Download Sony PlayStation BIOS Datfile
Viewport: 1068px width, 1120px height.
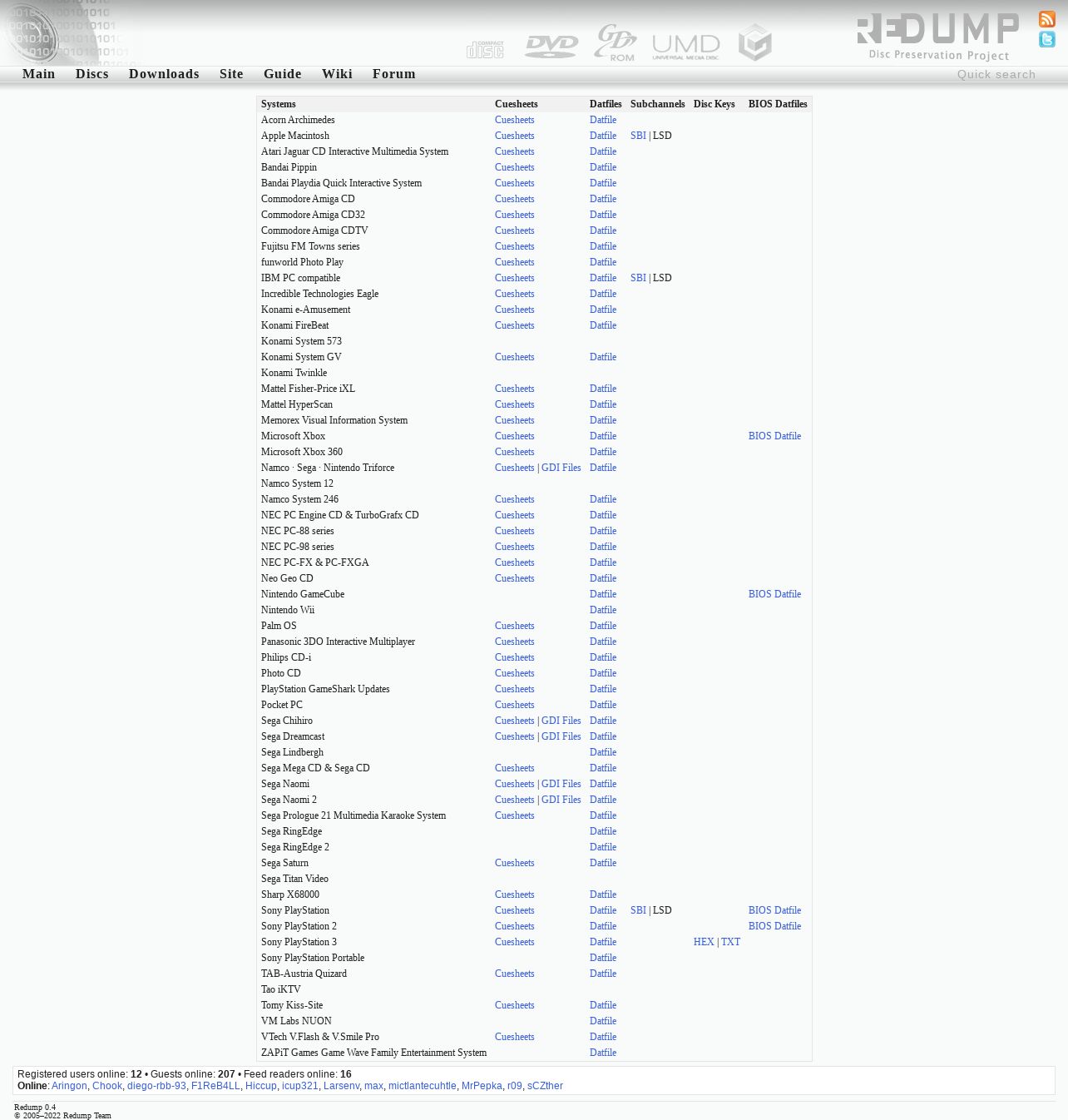click(774, 910)
